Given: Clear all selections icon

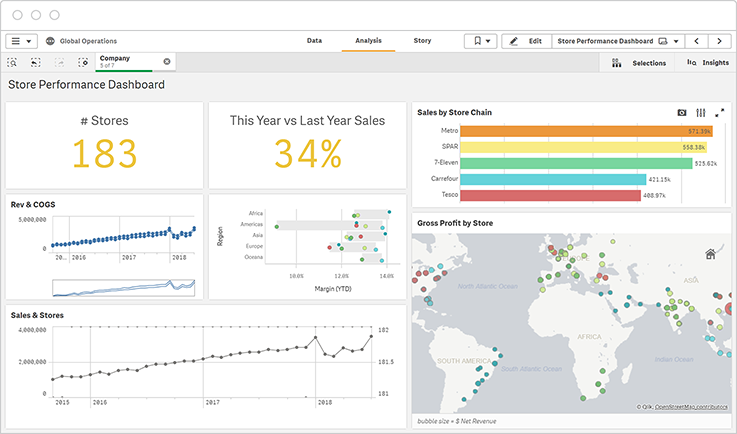Looking at the screenshot, I should 83,62.
